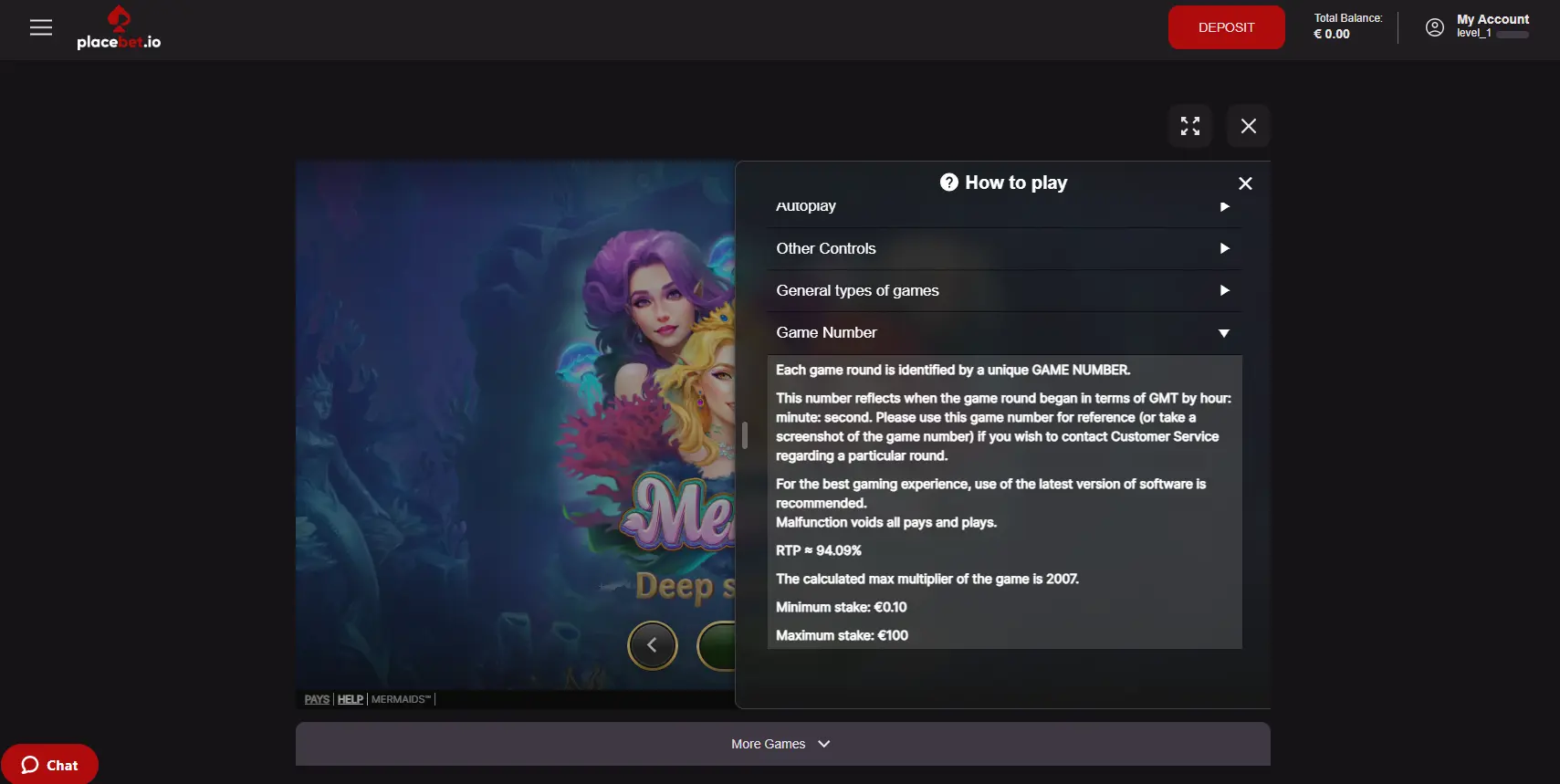The height and width of the screenshot is (784, 1560).
Task: Click the placebet.io logo
Action: pos(119,28)
